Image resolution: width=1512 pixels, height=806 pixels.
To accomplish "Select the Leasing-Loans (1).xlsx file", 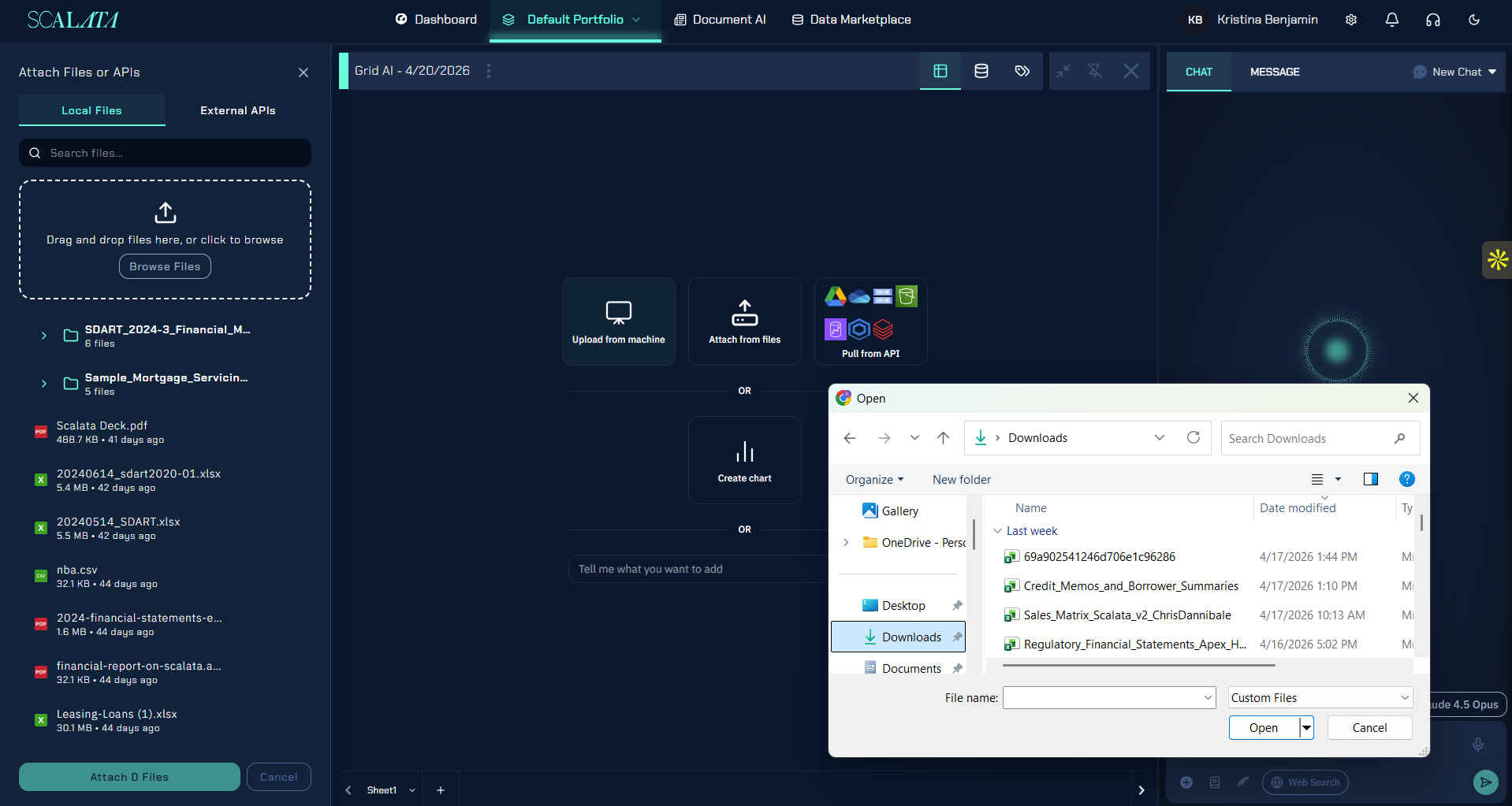I will 165,720.
